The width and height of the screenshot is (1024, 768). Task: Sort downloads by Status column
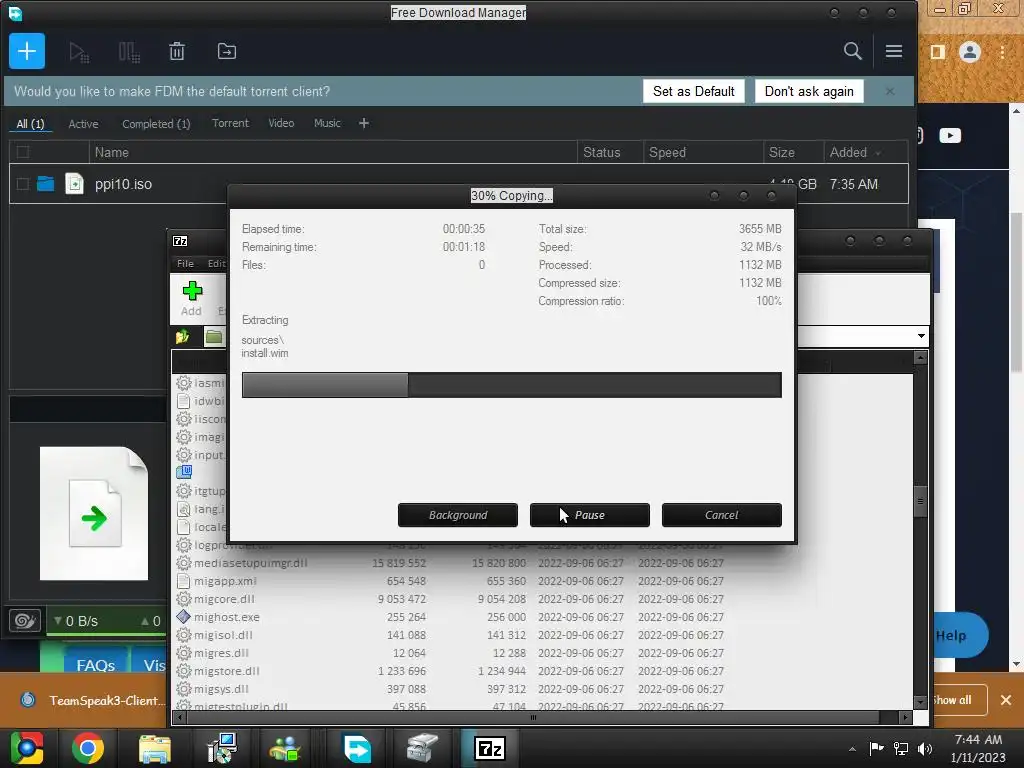point(601,152)
